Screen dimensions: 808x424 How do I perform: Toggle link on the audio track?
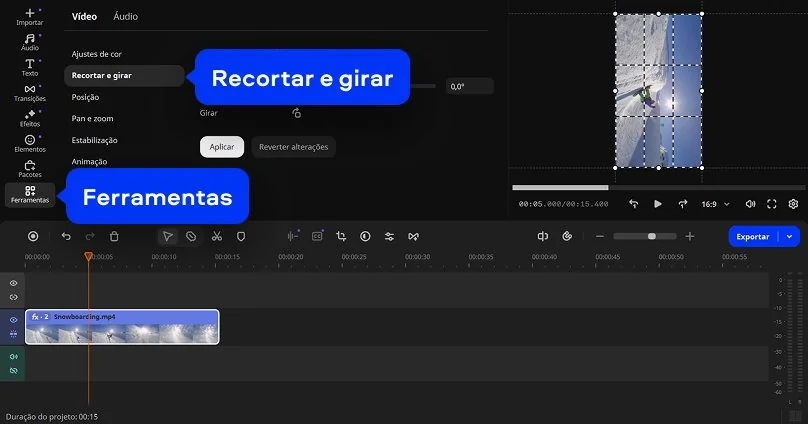click(13, 370)
